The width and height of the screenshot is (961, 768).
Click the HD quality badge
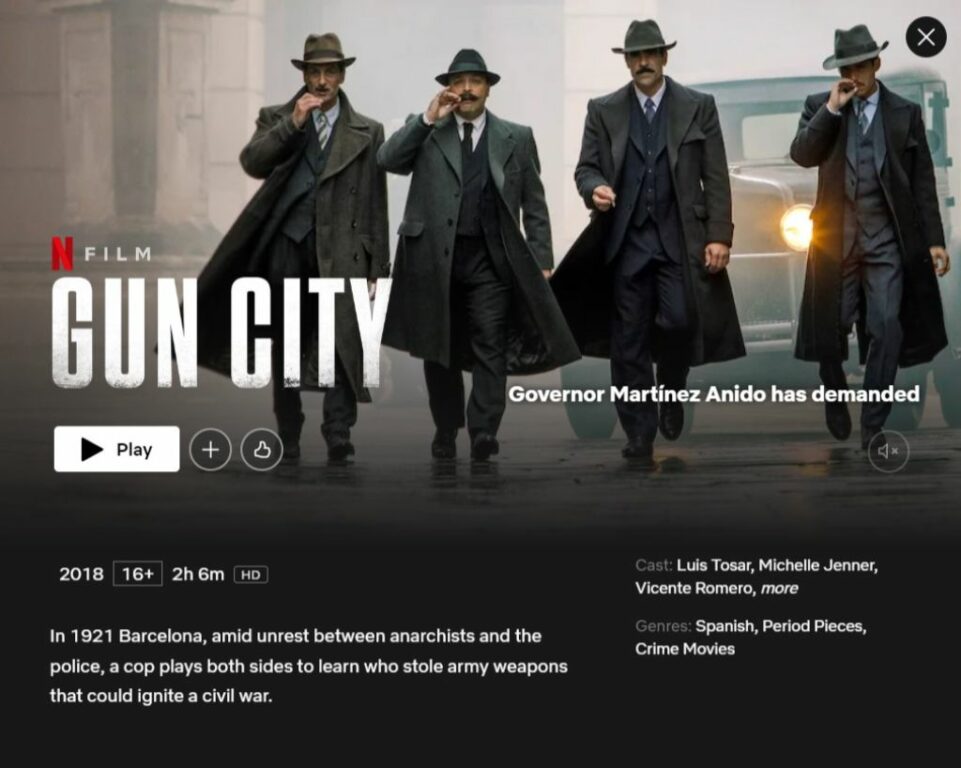(251, 575)
